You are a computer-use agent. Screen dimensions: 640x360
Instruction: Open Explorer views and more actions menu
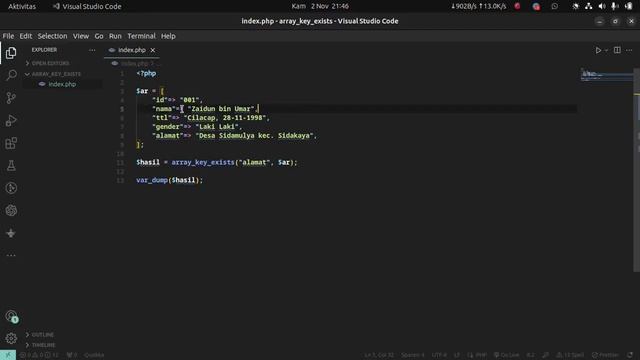click(x=92, y=50)
